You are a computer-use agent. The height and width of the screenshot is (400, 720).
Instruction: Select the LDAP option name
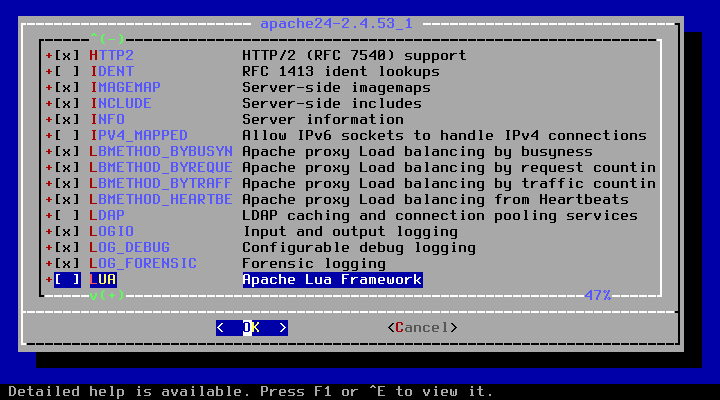pos(107,216)
